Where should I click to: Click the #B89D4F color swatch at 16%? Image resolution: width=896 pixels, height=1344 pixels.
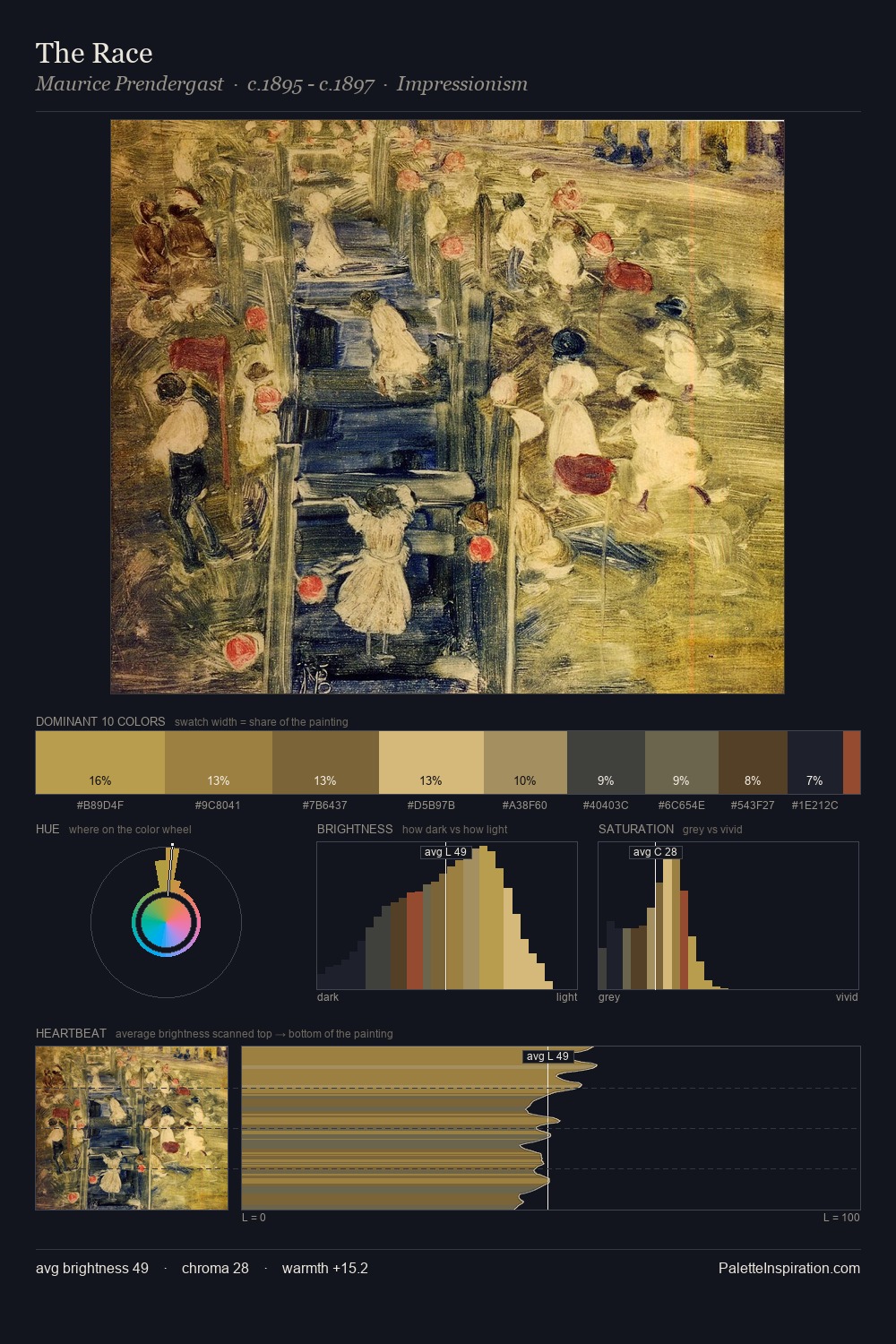pyautogui.click(x=100, y=762)
